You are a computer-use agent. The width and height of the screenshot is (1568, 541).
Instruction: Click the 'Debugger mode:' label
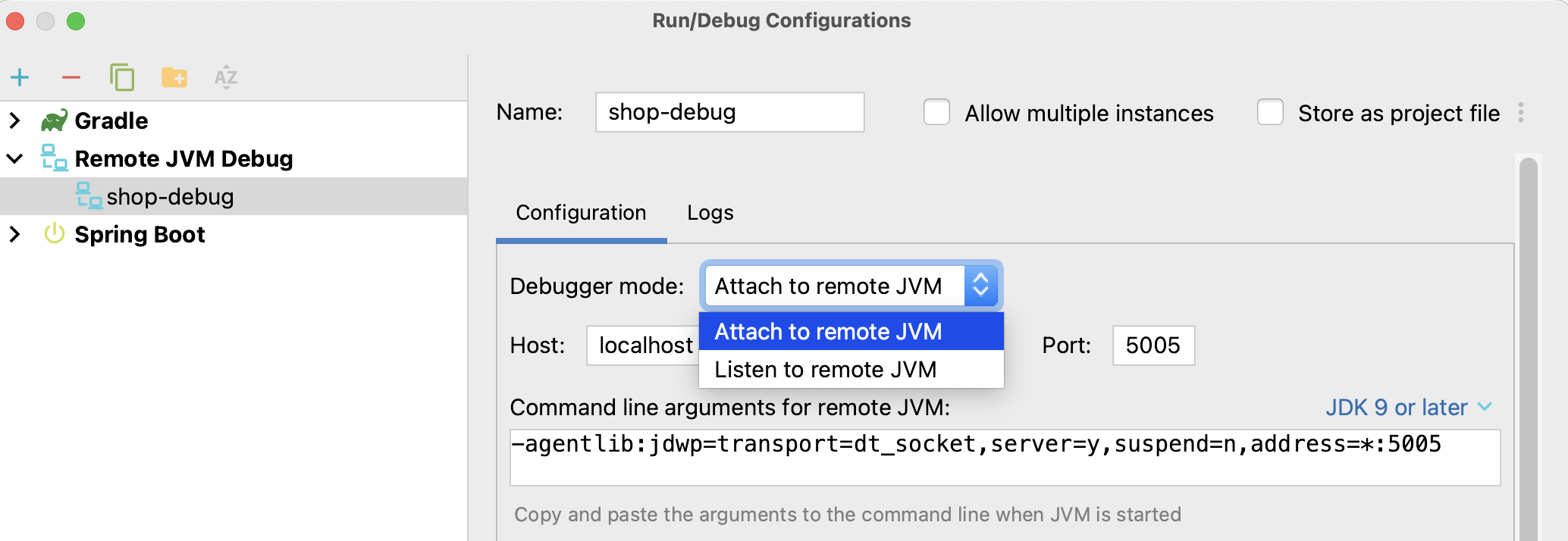point(597,286)
